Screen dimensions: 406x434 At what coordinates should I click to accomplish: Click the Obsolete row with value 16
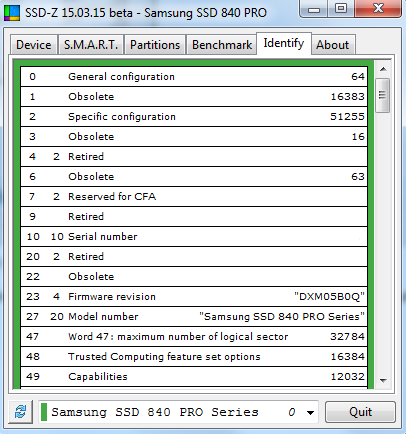click(x=194, y=137)
